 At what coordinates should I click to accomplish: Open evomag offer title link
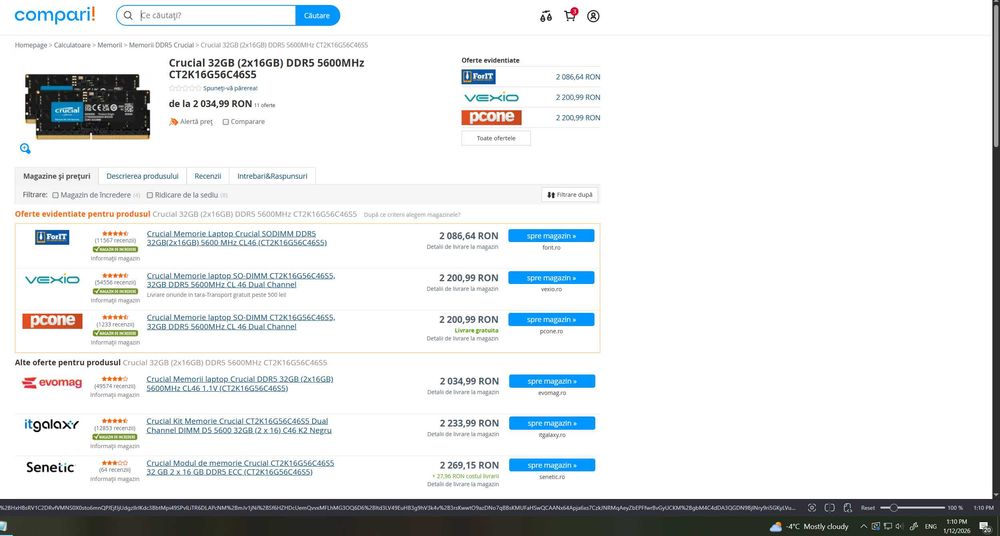240,383
